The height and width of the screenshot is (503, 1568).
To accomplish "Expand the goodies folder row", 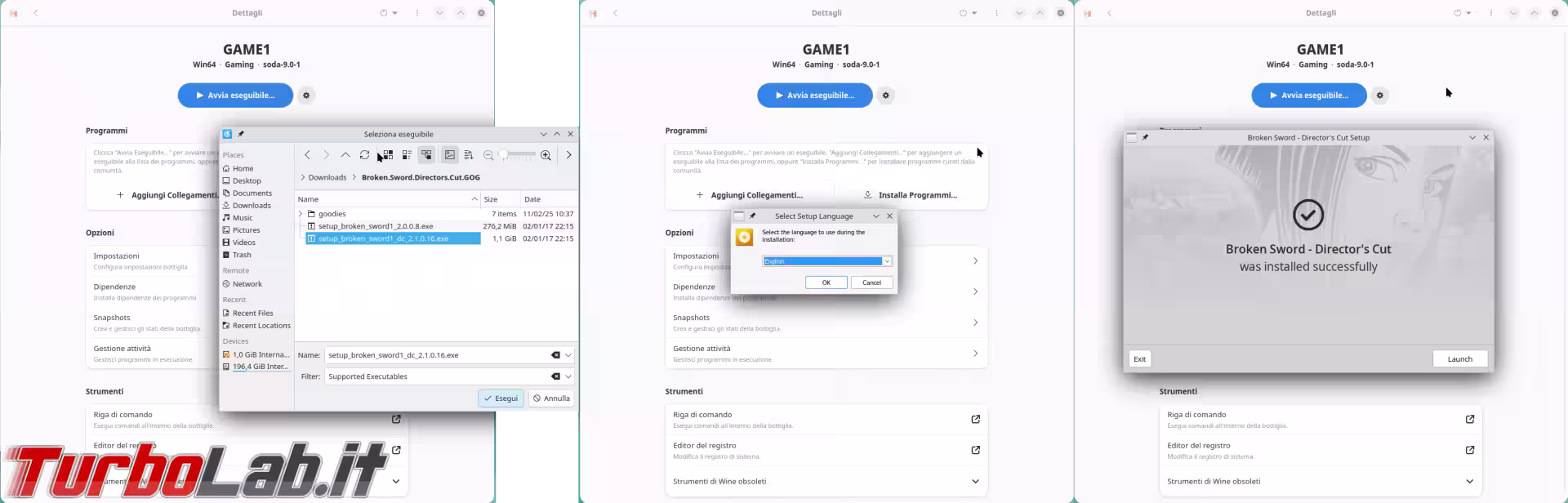I will tap(301, 214).
